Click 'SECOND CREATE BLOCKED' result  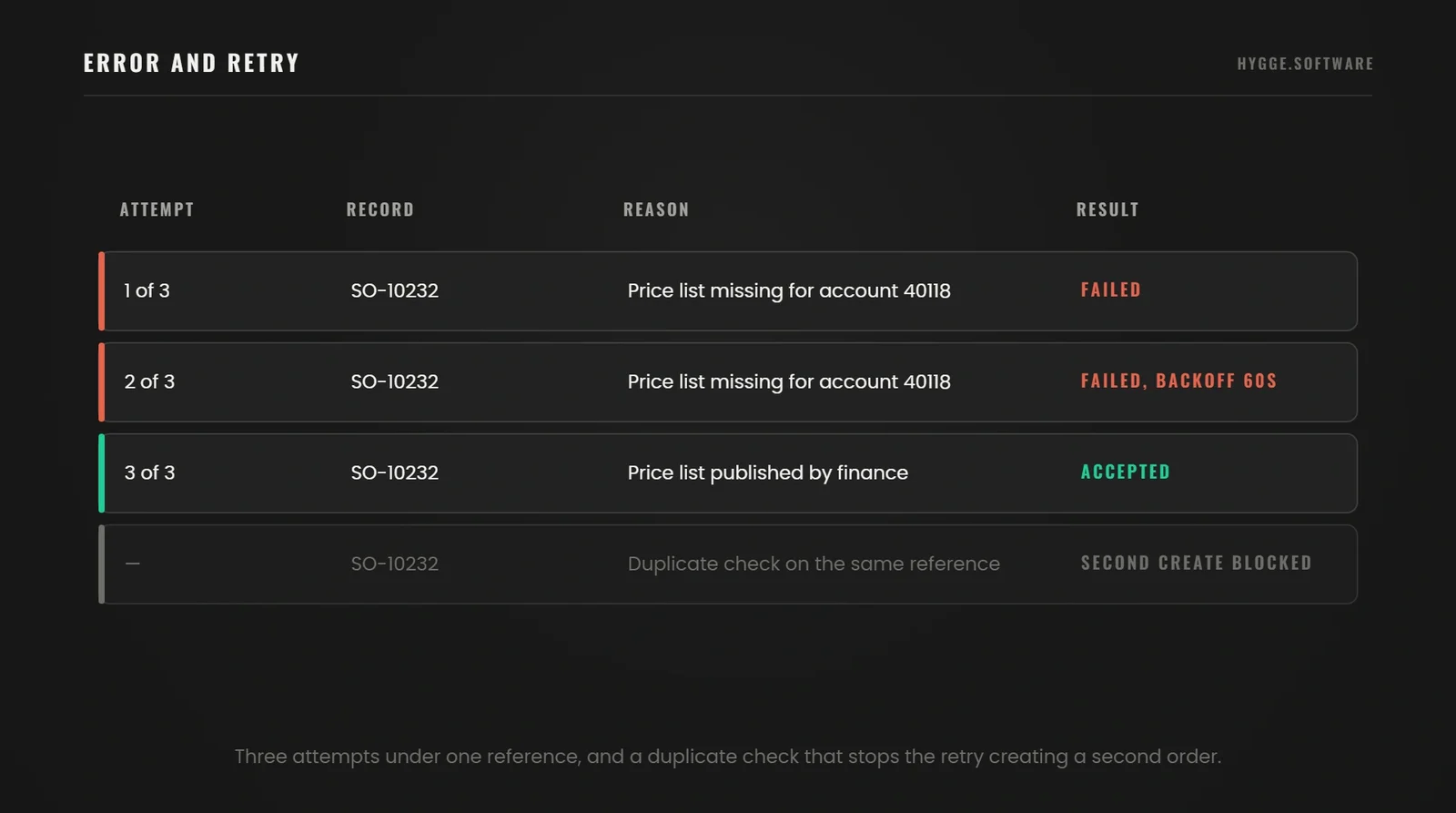[x=1197, y=563]
